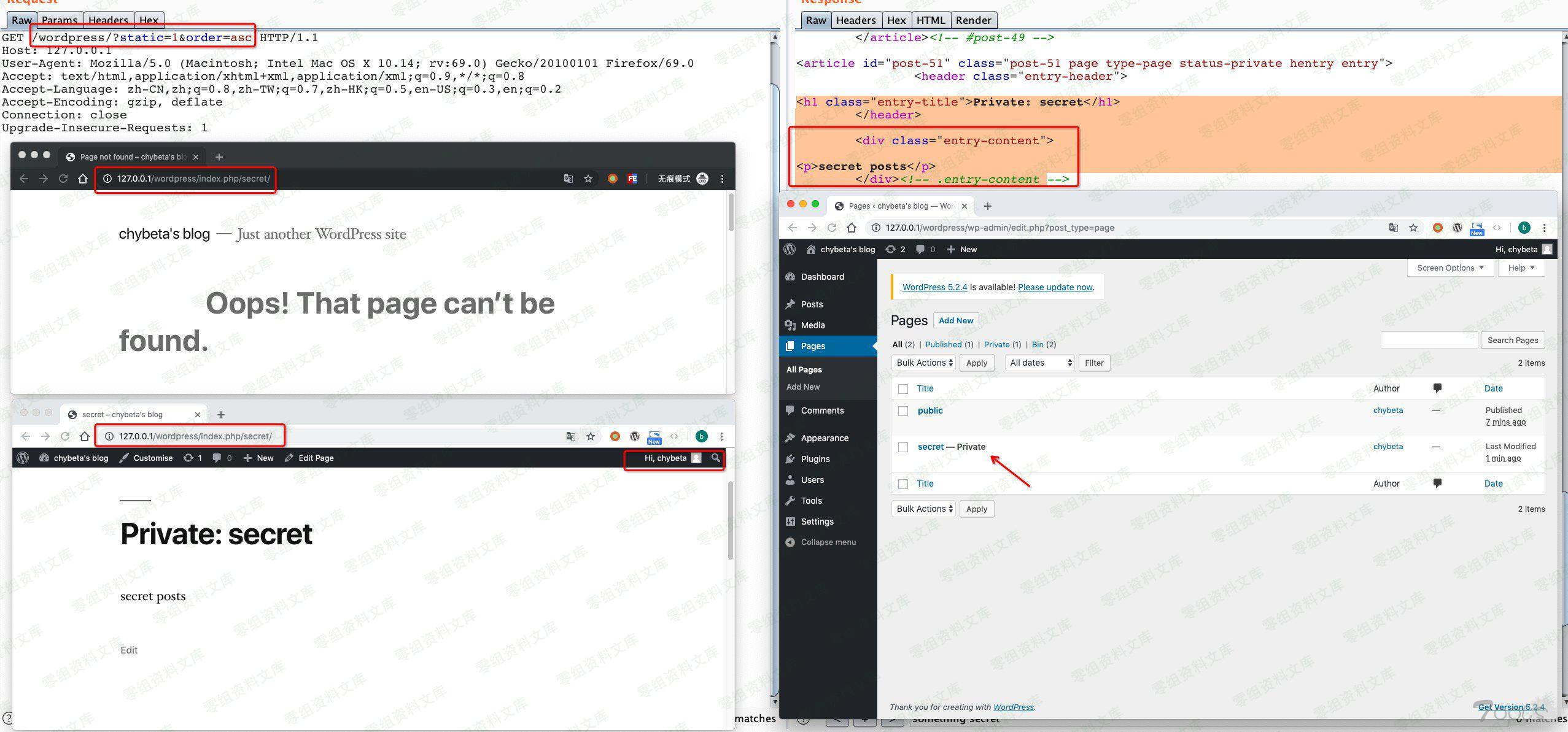This screenshot has width=1568, height=732.
Task: Open the public page title link
Action: (x=930, y=410)
